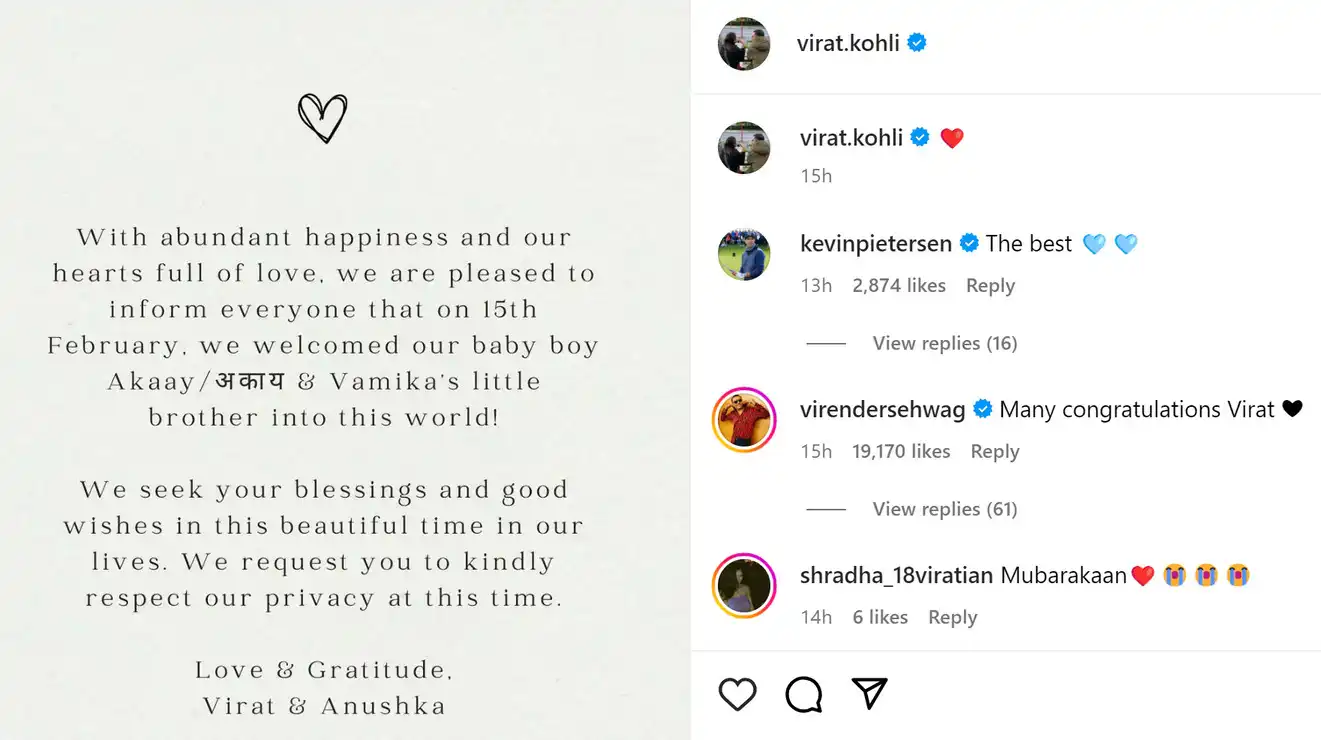Click kevinpietersen's profile avatar
The height and width of the screenshot is (740, 1321).
pos(744,254)
